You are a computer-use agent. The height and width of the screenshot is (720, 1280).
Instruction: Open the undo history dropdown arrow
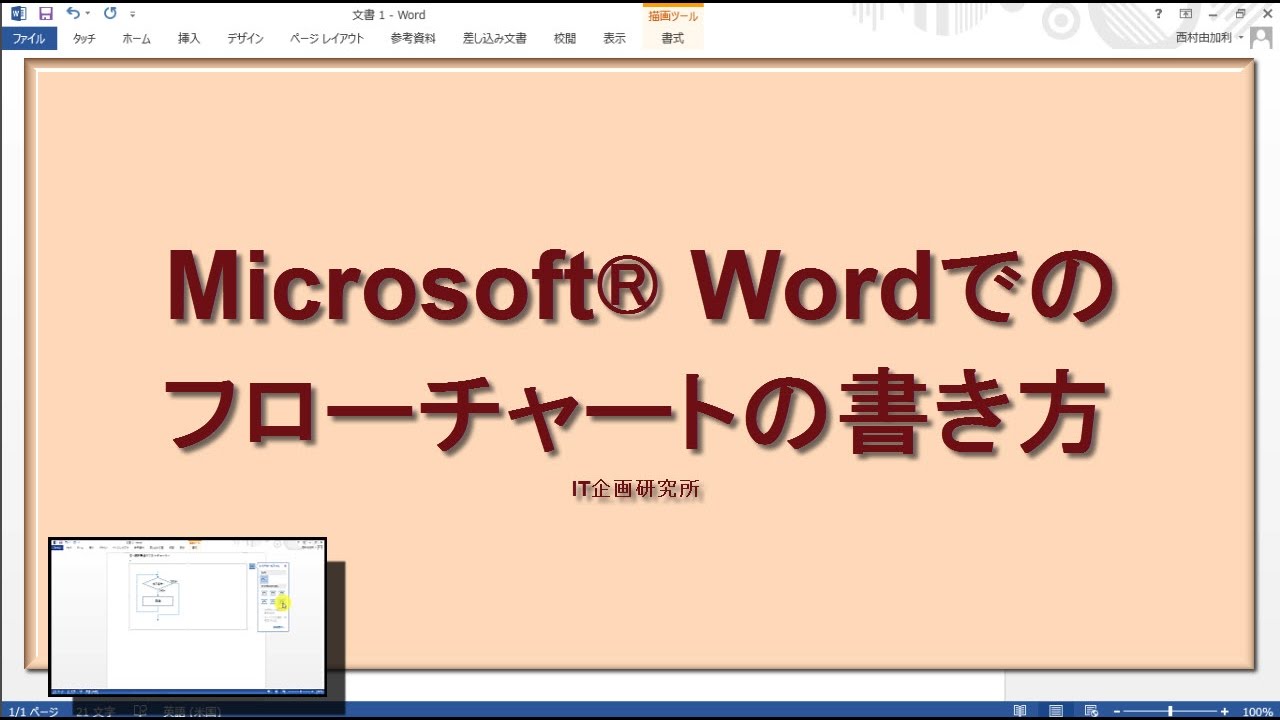88,14
